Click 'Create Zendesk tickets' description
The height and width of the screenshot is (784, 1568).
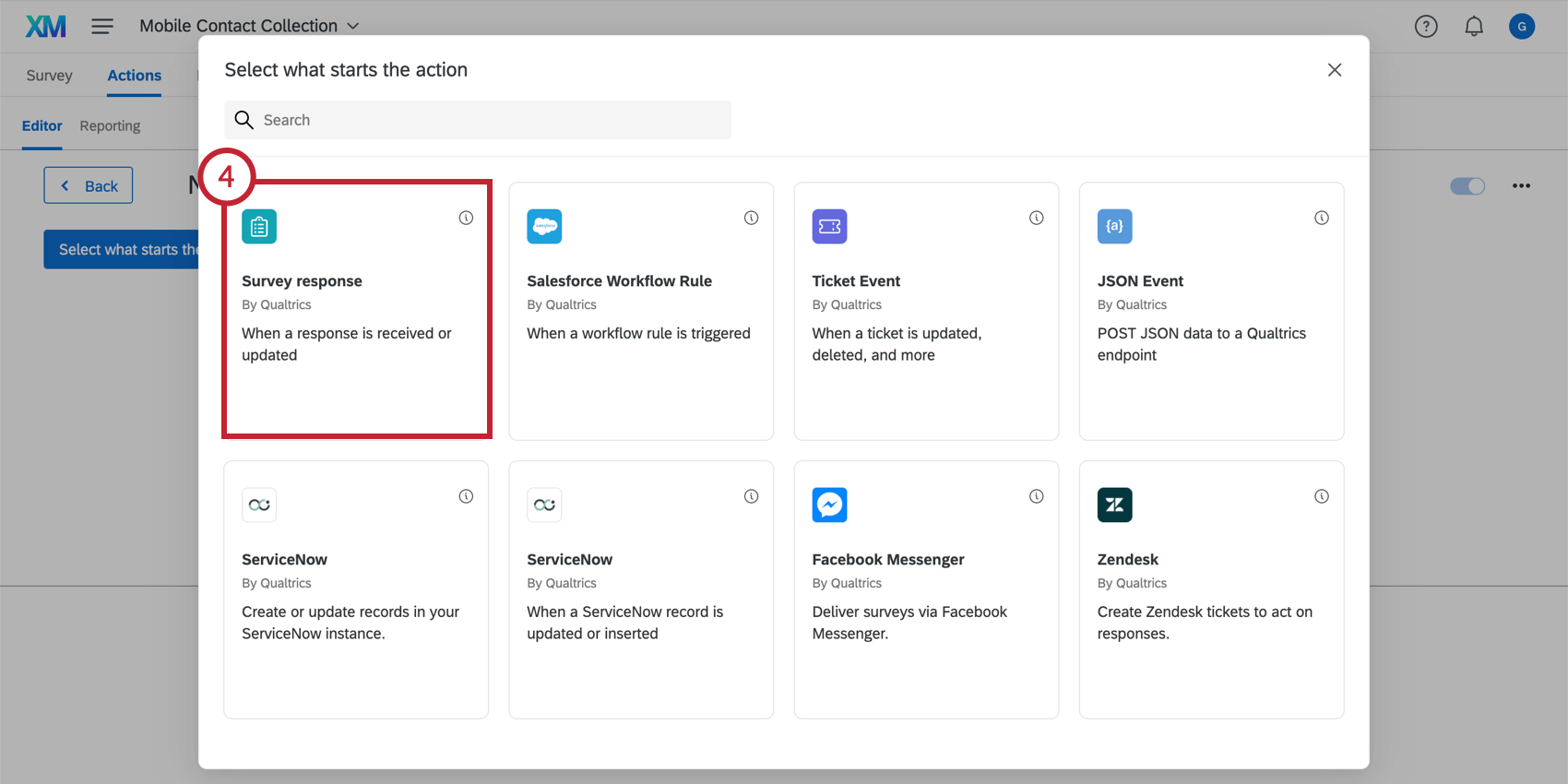tap(1205, 623)
